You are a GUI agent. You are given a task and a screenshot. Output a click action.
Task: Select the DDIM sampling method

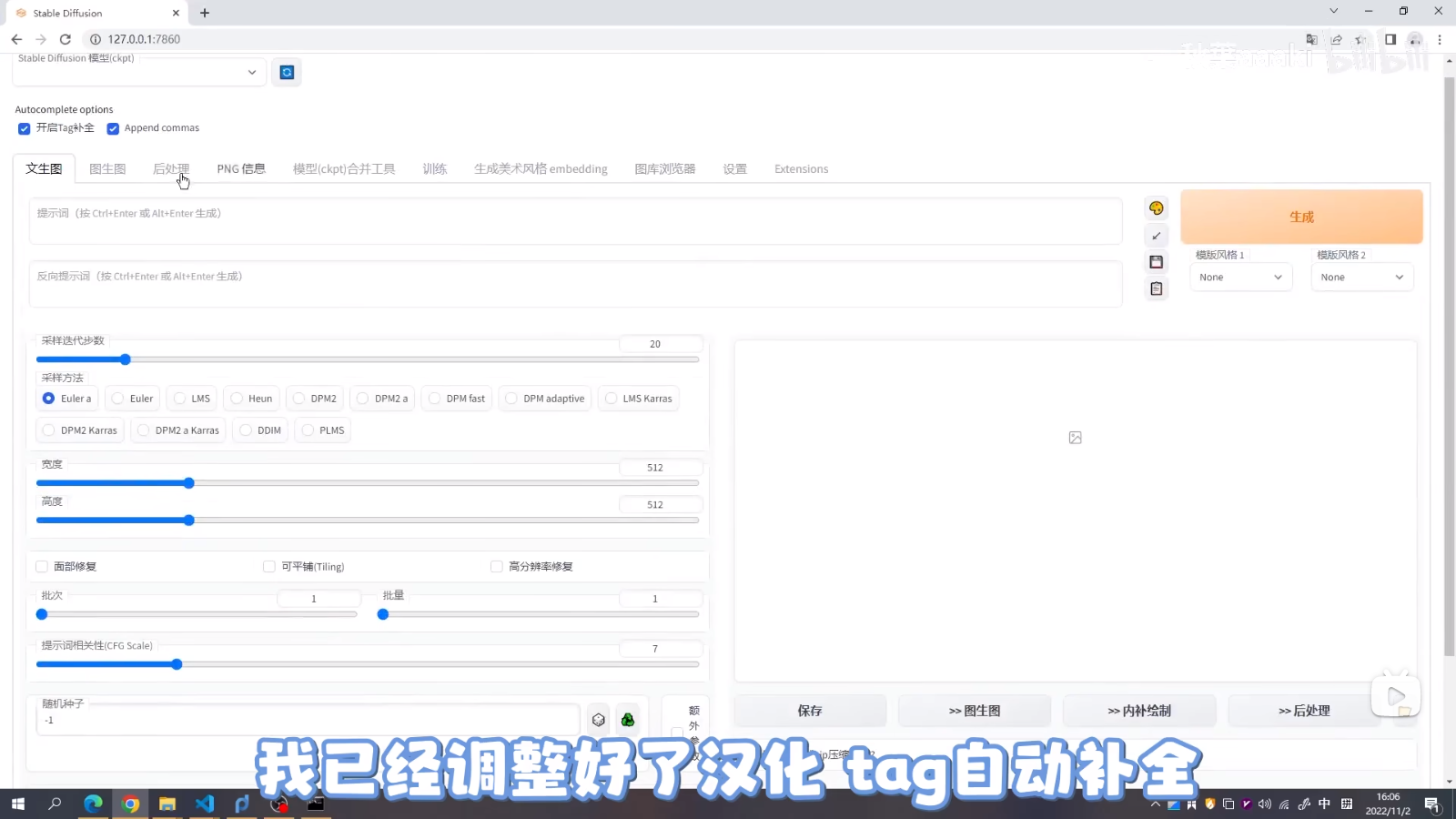point(260,430)
